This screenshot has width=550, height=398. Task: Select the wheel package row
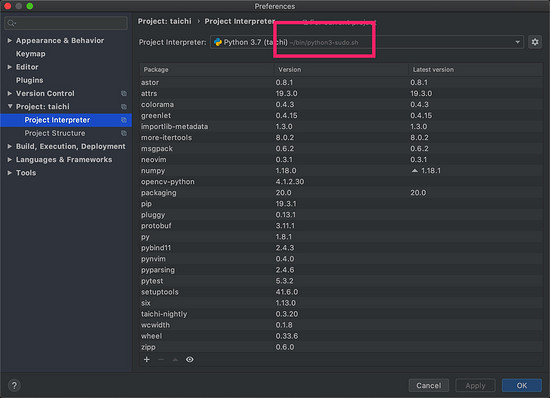click(x=341, y=336)
